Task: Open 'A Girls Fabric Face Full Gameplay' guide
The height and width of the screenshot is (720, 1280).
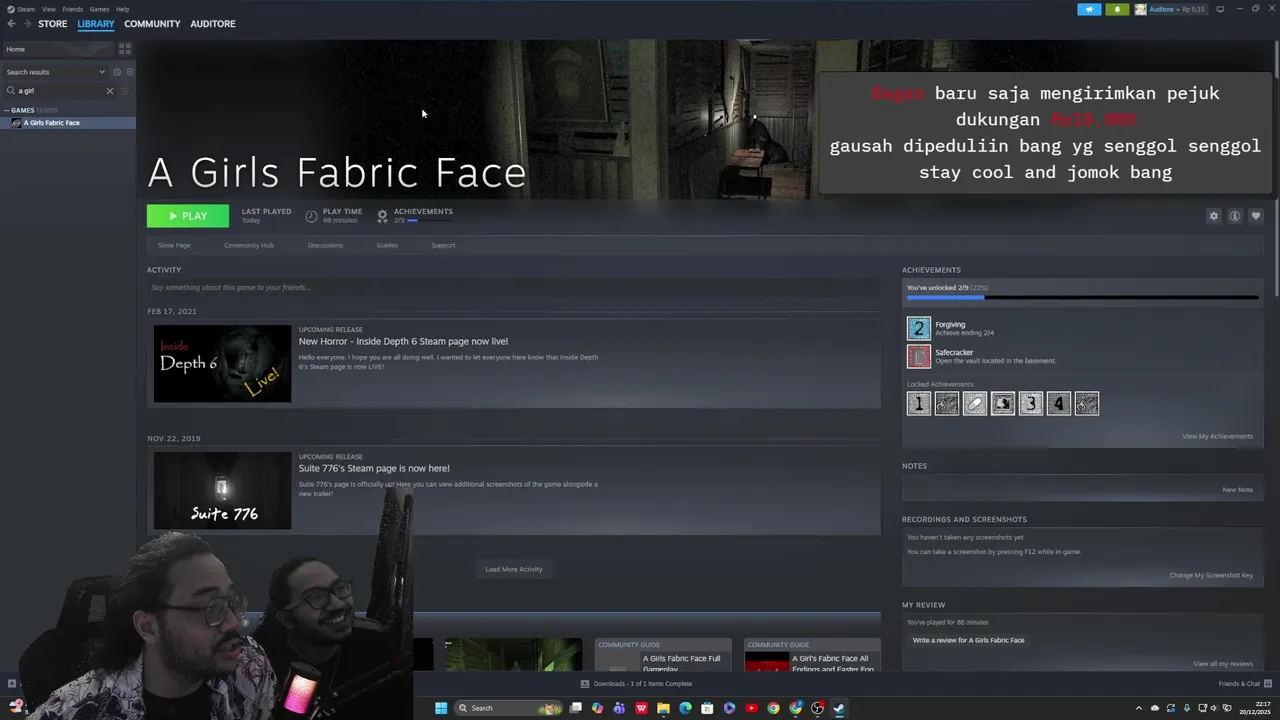Action: 663,655
